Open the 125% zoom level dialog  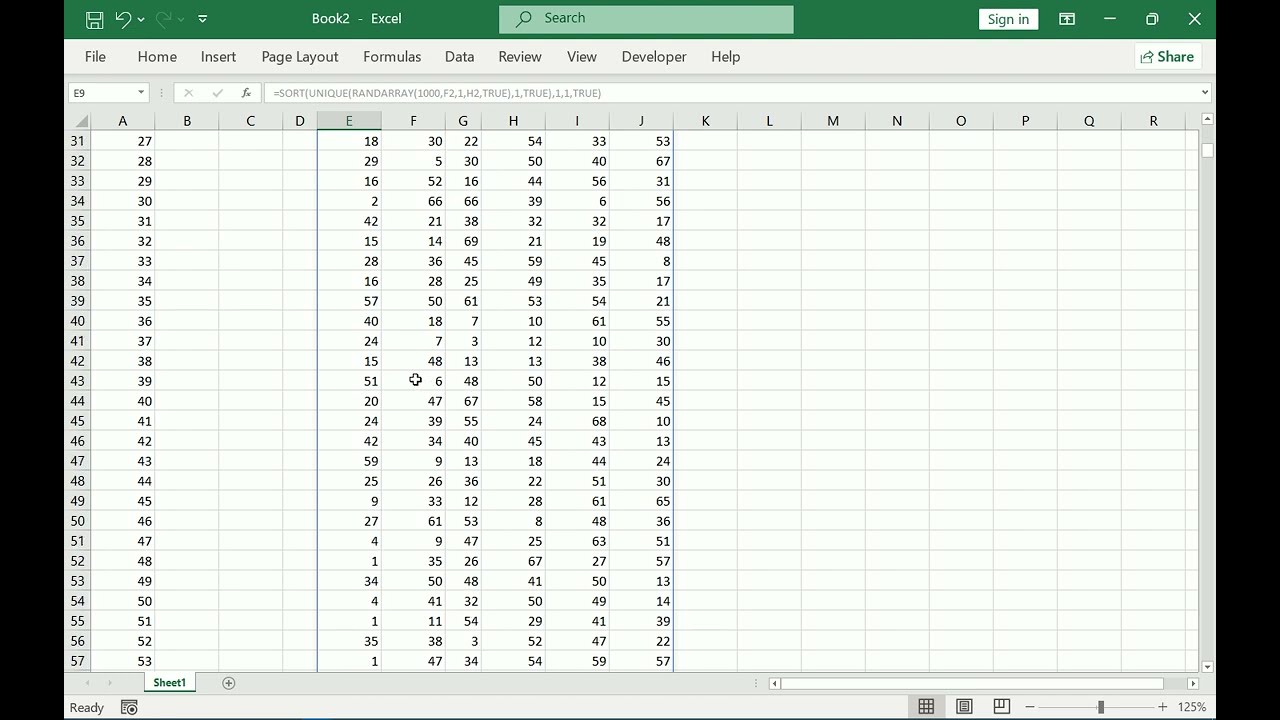(1192, 707)
